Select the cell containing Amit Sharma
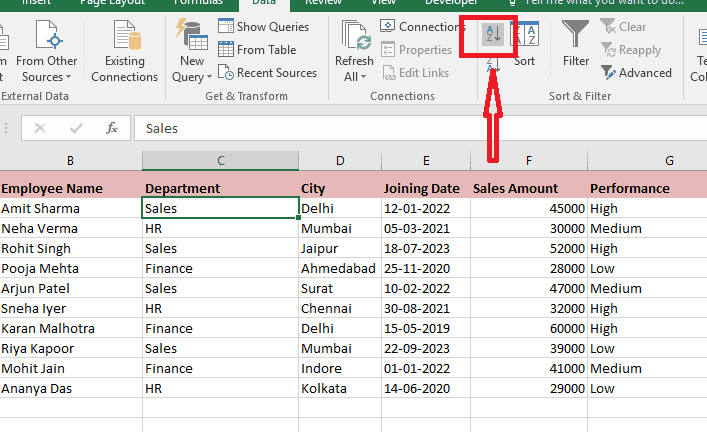Viewport: 707px width, 432px height. point(70,208)
